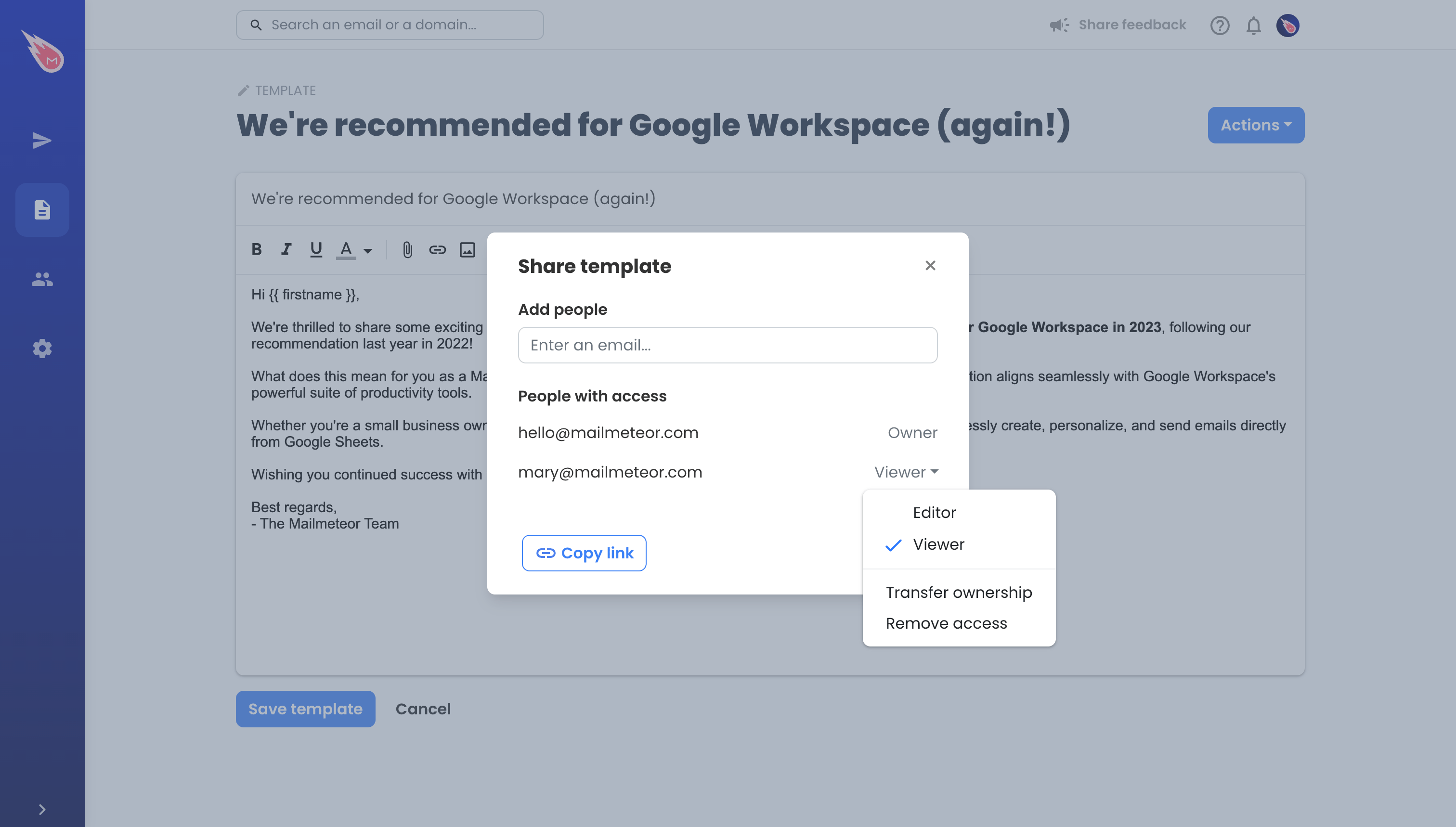Select Editor from the role dropdown
This screenshot has height=827, width=1456.
934,512
